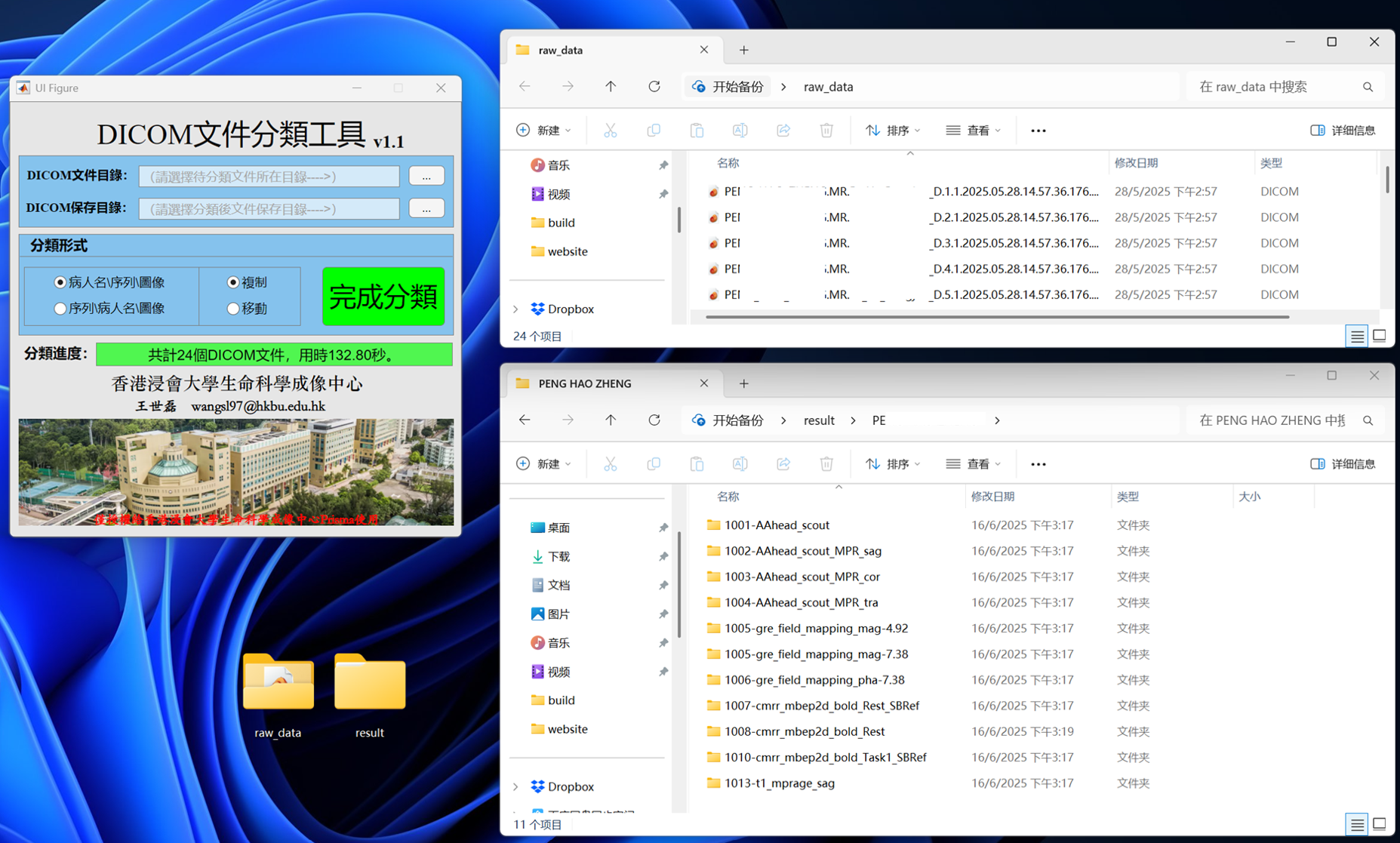Expand the Dropbox node in the bottom sidebar
1400x843 pixels.
516,786
